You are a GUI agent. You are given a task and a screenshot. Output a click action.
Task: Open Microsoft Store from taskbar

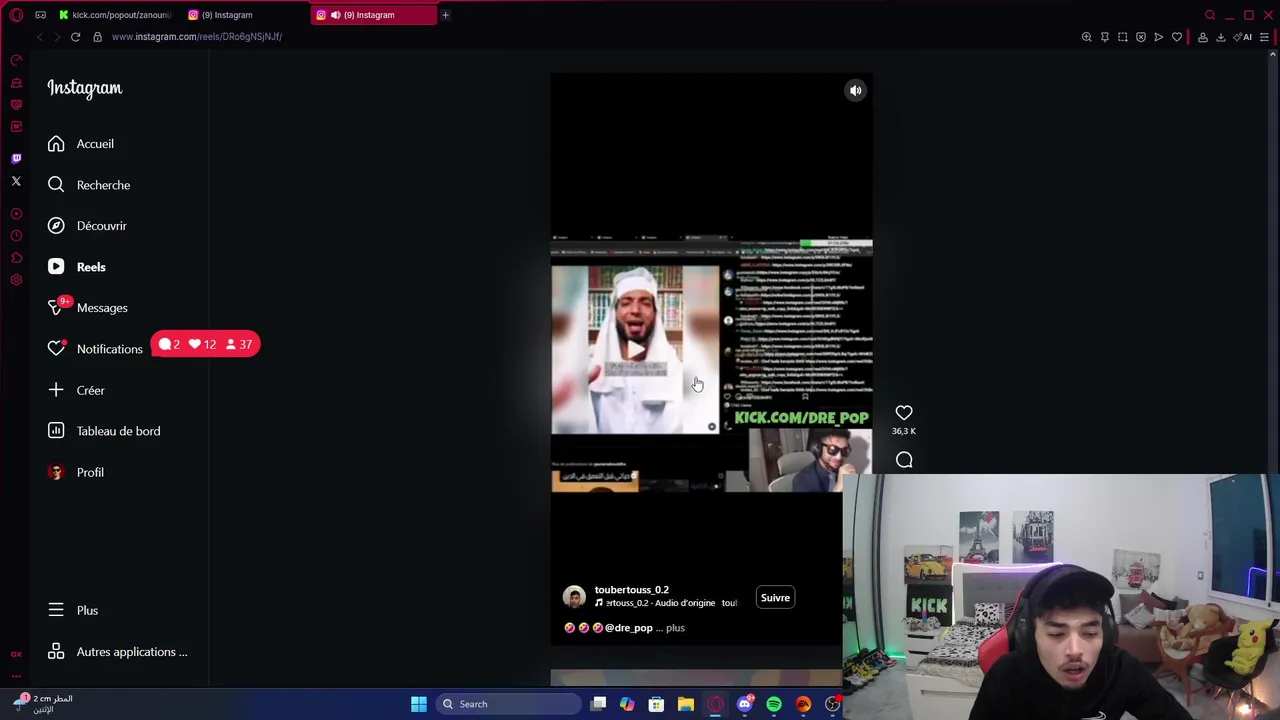(x=657, y=704)
